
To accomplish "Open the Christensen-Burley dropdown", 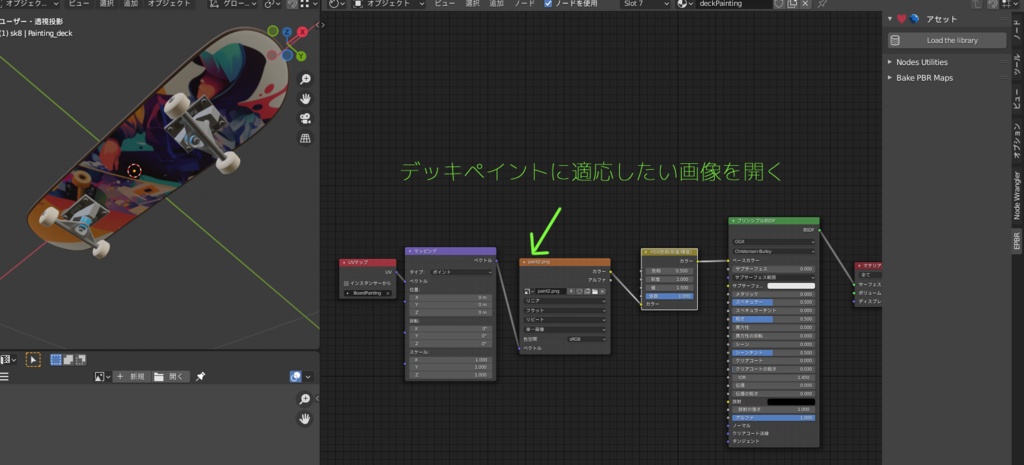I will pyautogui.click(x=774, y=251).
